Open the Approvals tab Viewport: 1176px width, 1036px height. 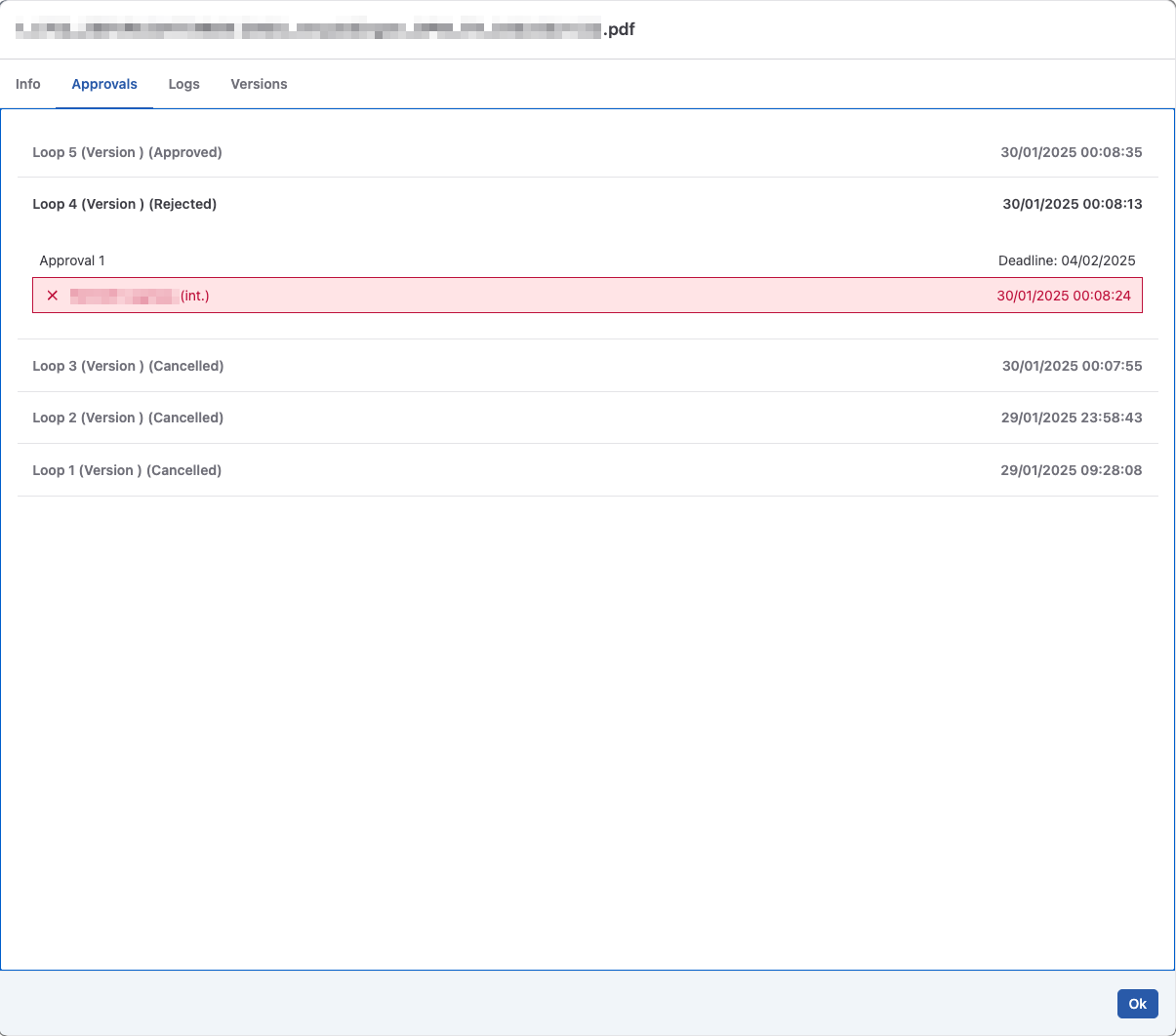coord(104,84)
